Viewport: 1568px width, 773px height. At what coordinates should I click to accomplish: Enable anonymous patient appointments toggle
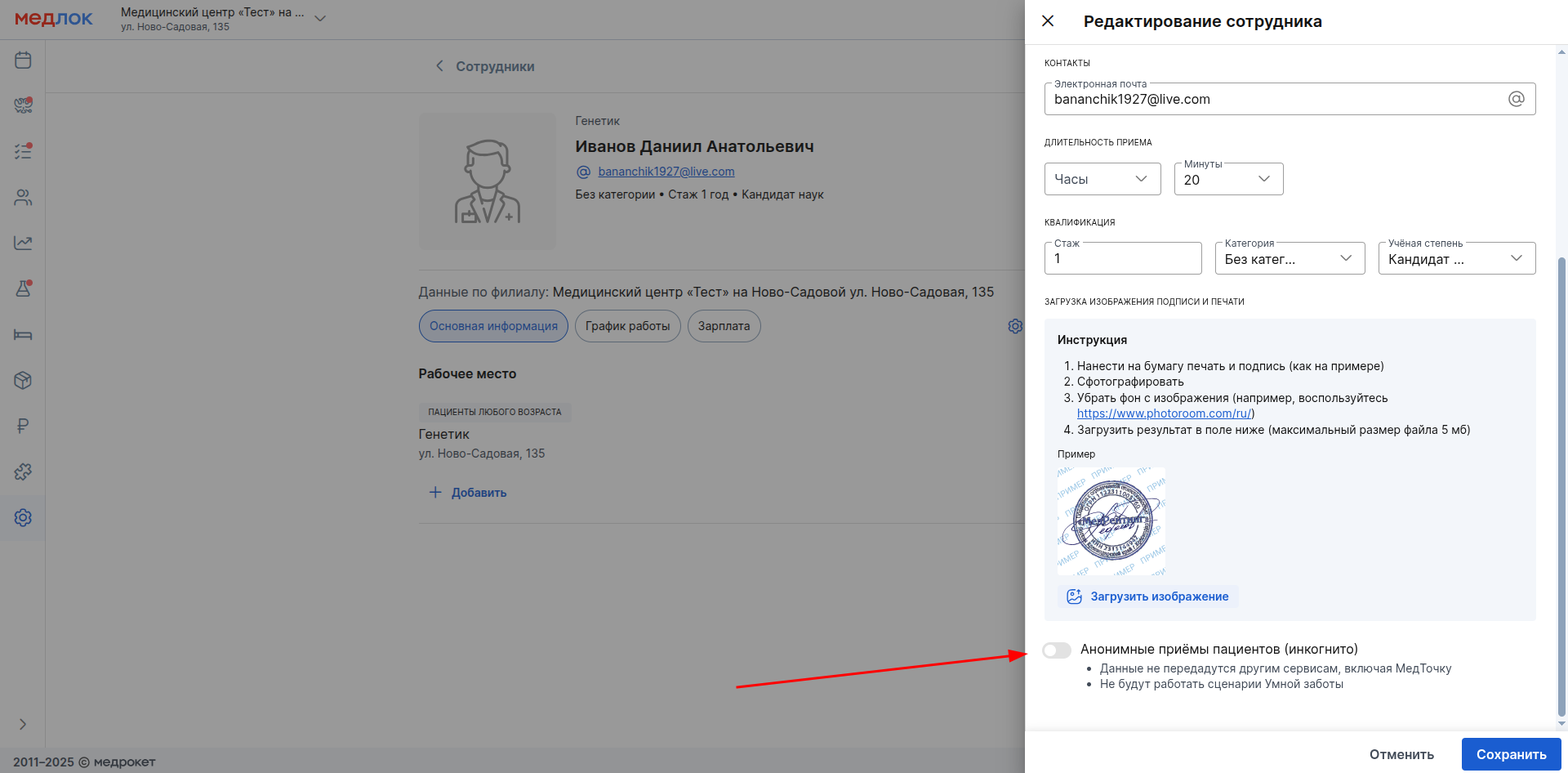(x=1056, y=650)
